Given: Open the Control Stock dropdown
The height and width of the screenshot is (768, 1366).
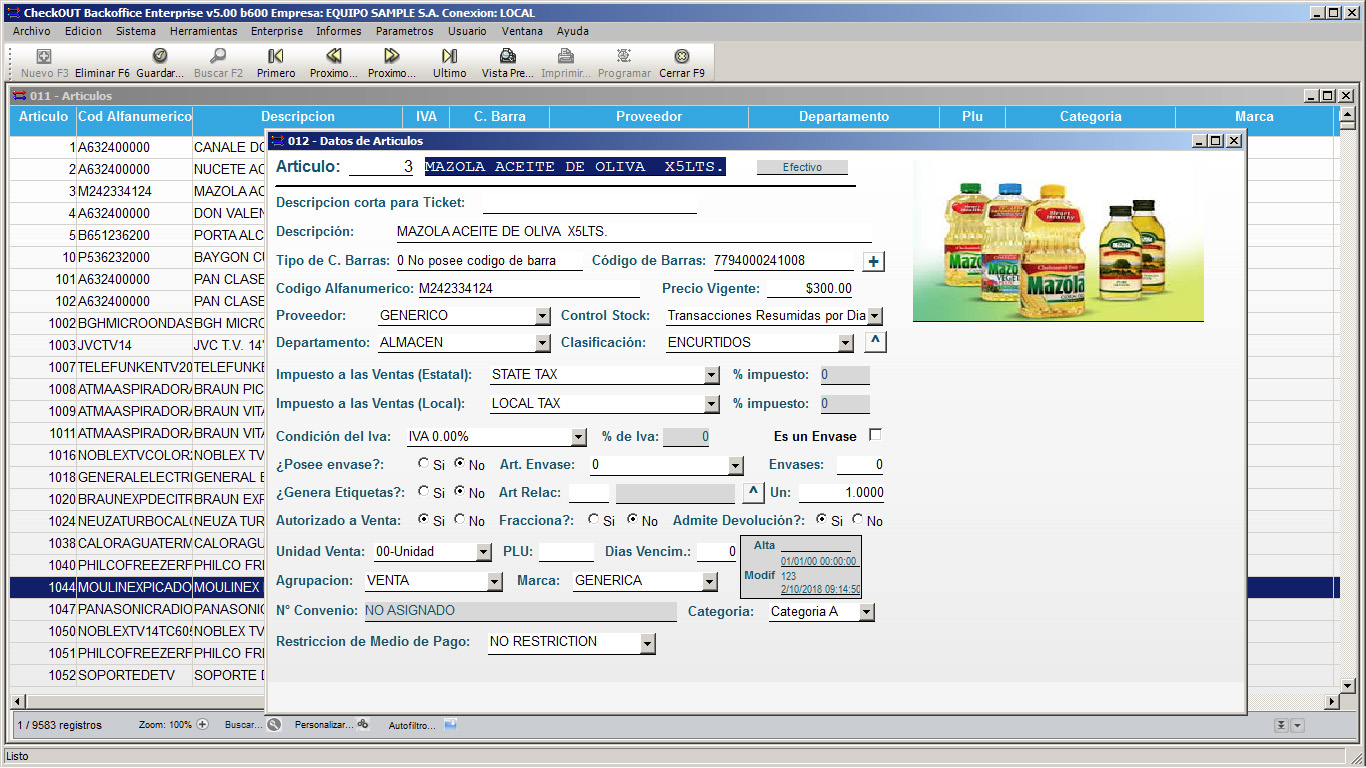Looking at the screenshot, I should [x=875, y=316].
